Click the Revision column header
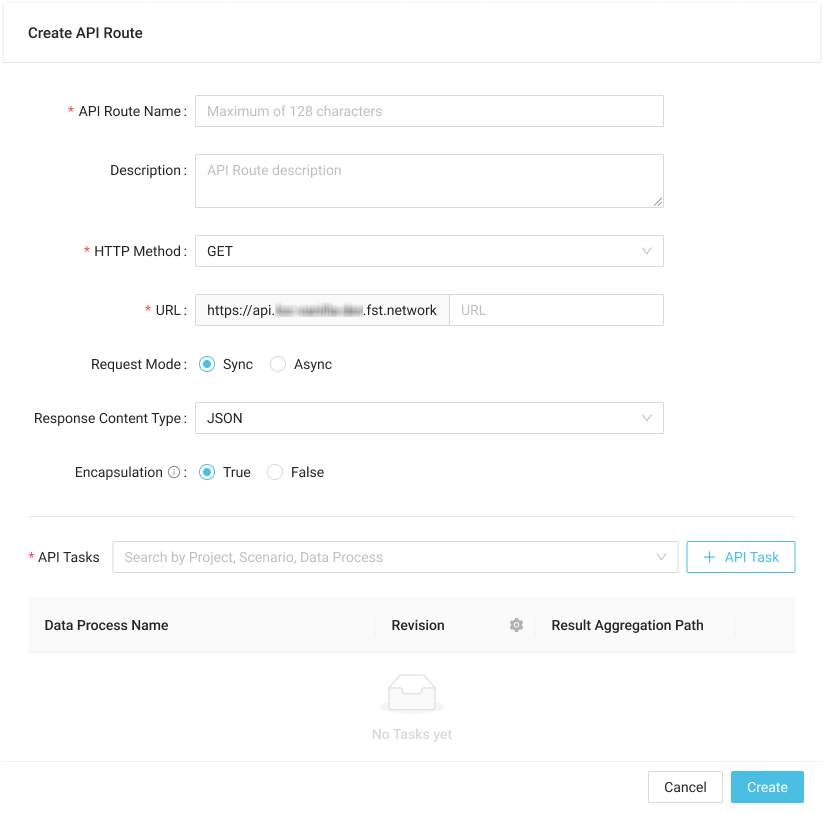The width and height of the screenshot is (824, 813). pyautogui.click(x=418, y=625)
